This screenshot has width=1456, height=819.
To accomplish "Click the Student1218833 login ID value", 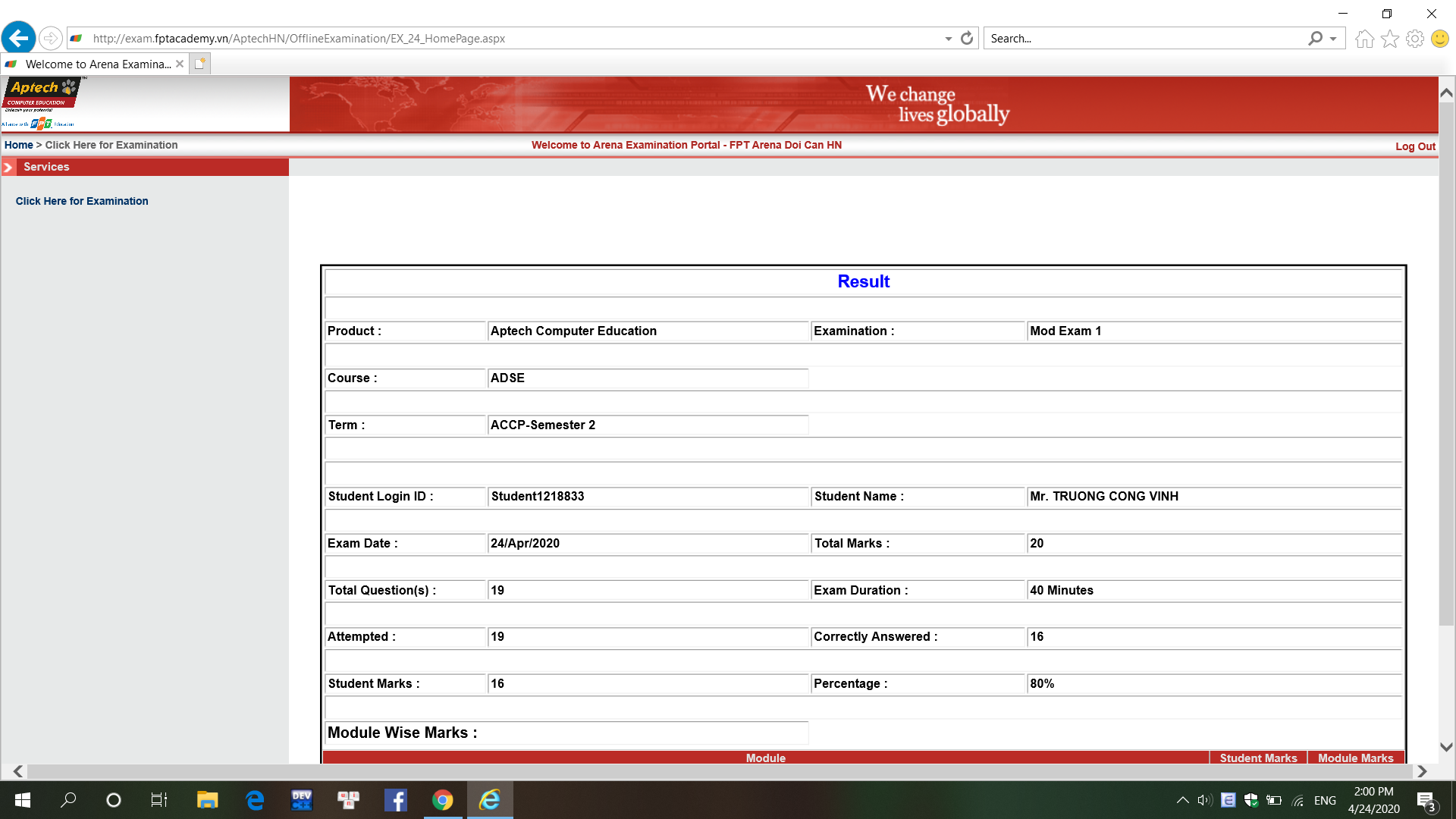I will pos(538,496).
